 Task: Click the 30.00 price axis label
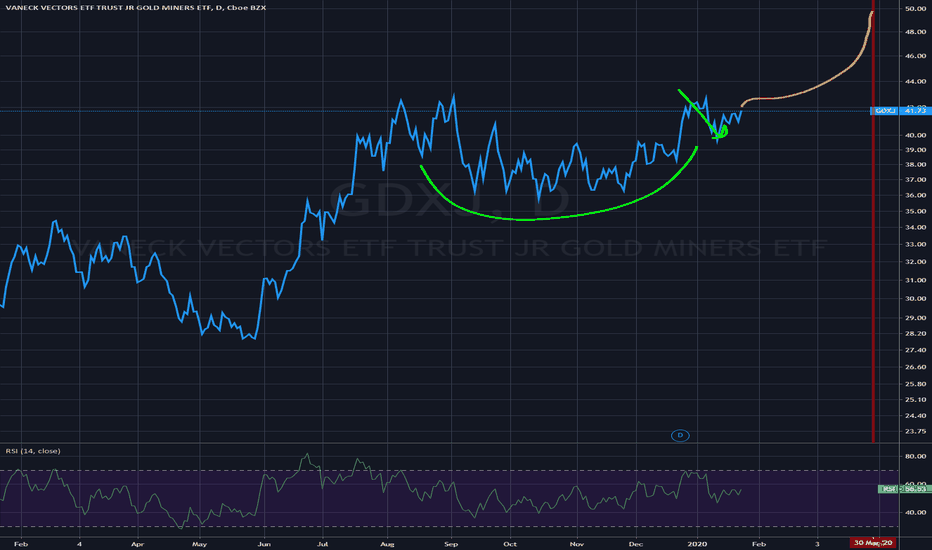pyautogui.click(x=915, y=298)
